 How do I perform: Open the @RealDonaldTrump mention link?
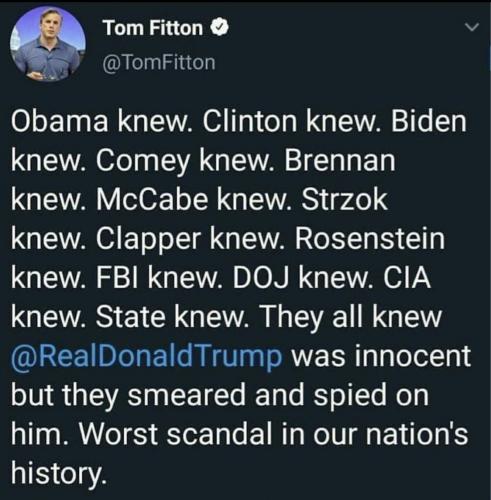point(147,358)
